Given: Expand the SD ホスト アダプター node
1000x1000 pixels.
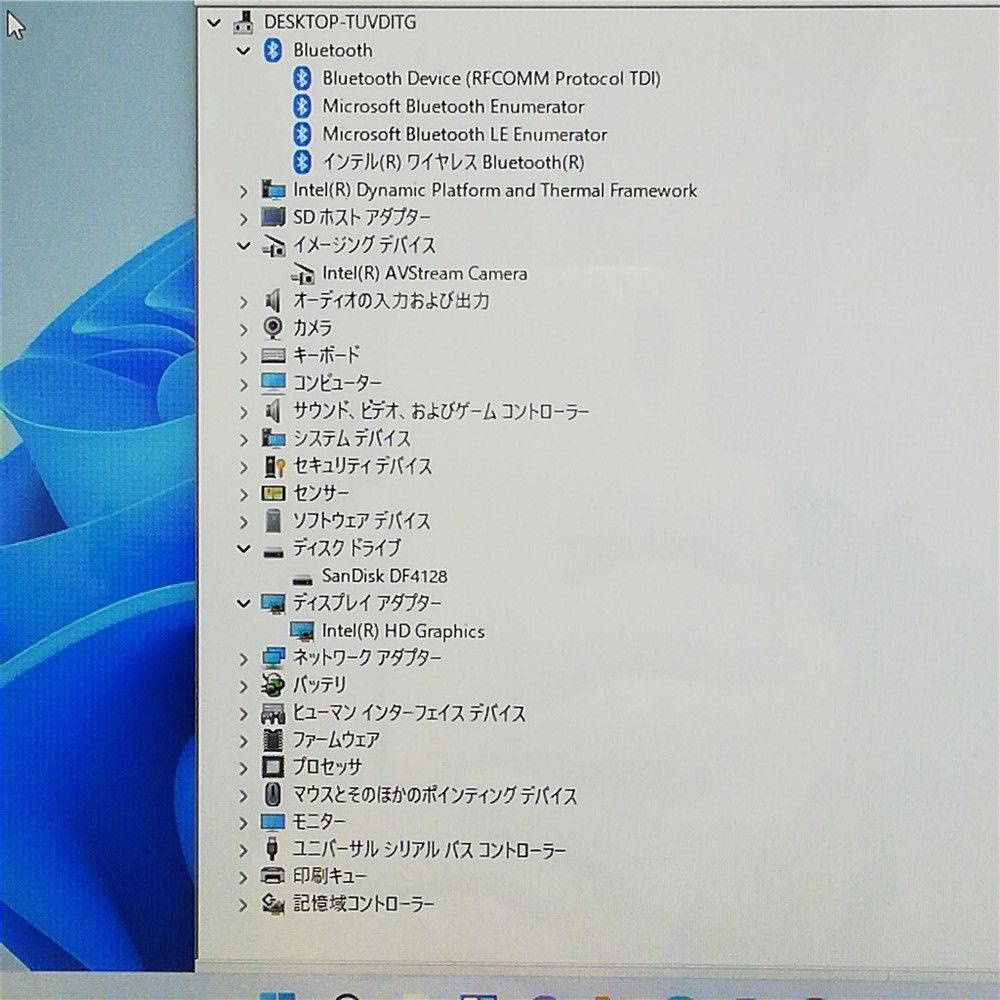Looking at the screenshot, I should [244, 219].
